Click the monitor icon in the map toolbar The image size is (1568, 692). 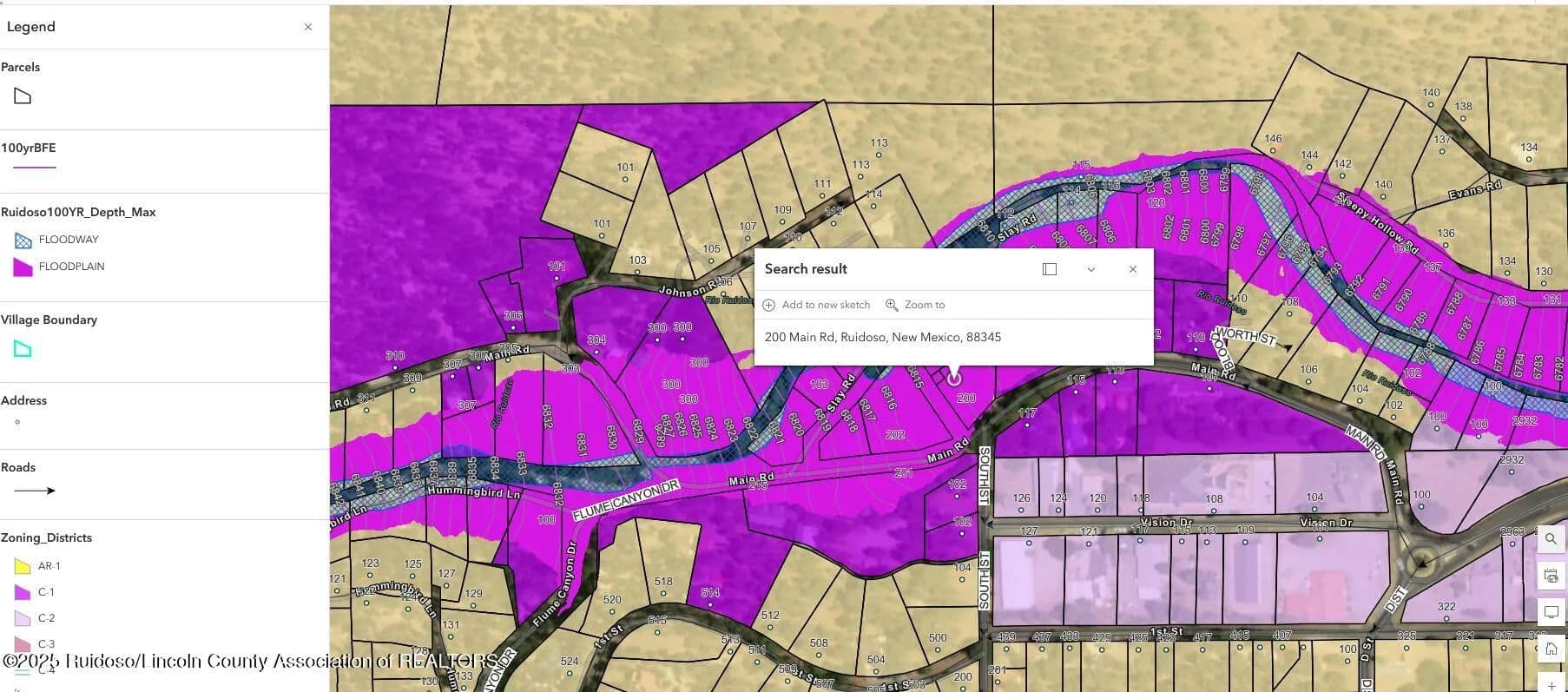[1551, 612]
